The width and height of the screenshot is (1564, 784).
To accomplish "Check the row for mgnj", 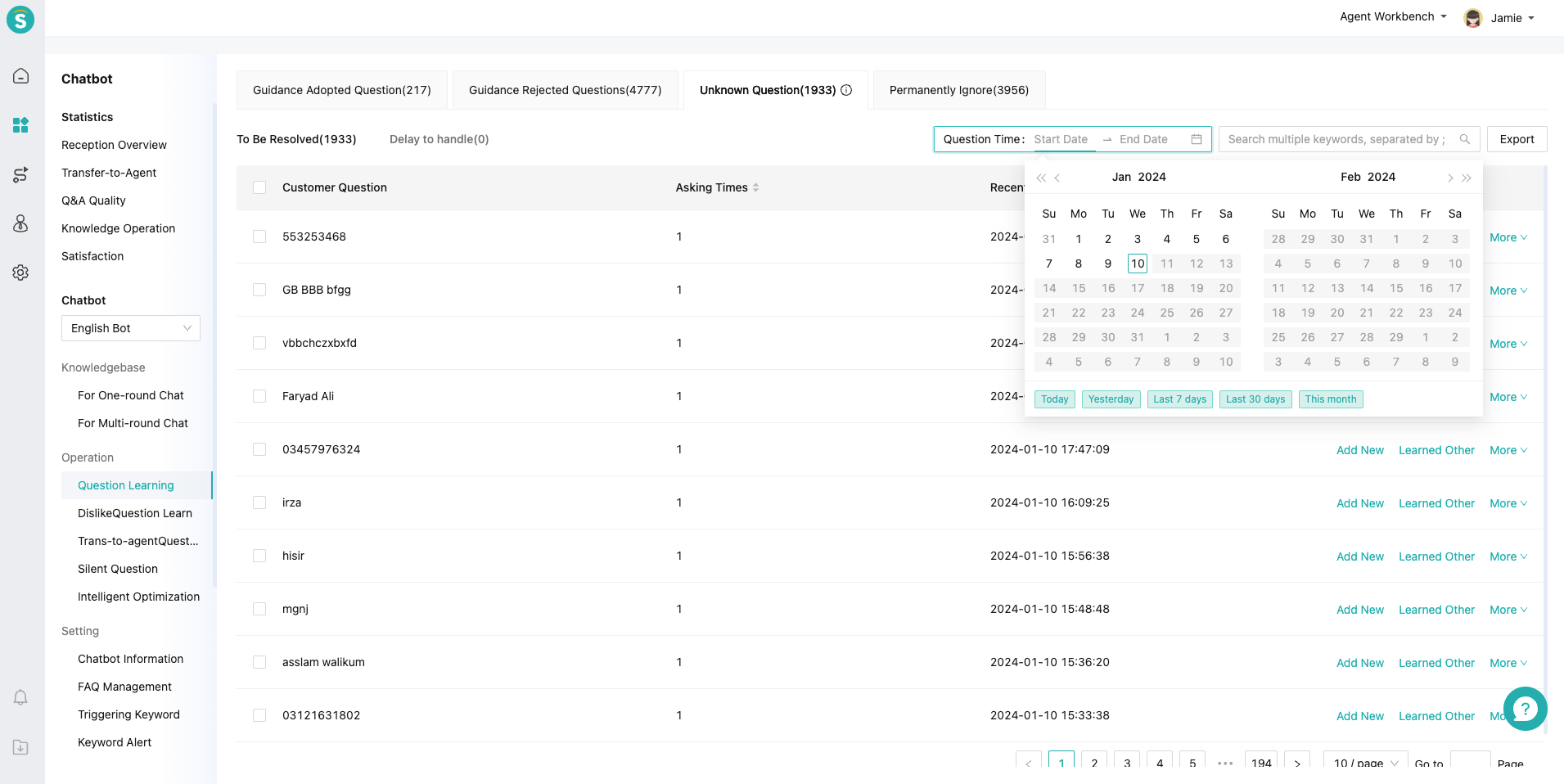I will (x=259, y=609).
